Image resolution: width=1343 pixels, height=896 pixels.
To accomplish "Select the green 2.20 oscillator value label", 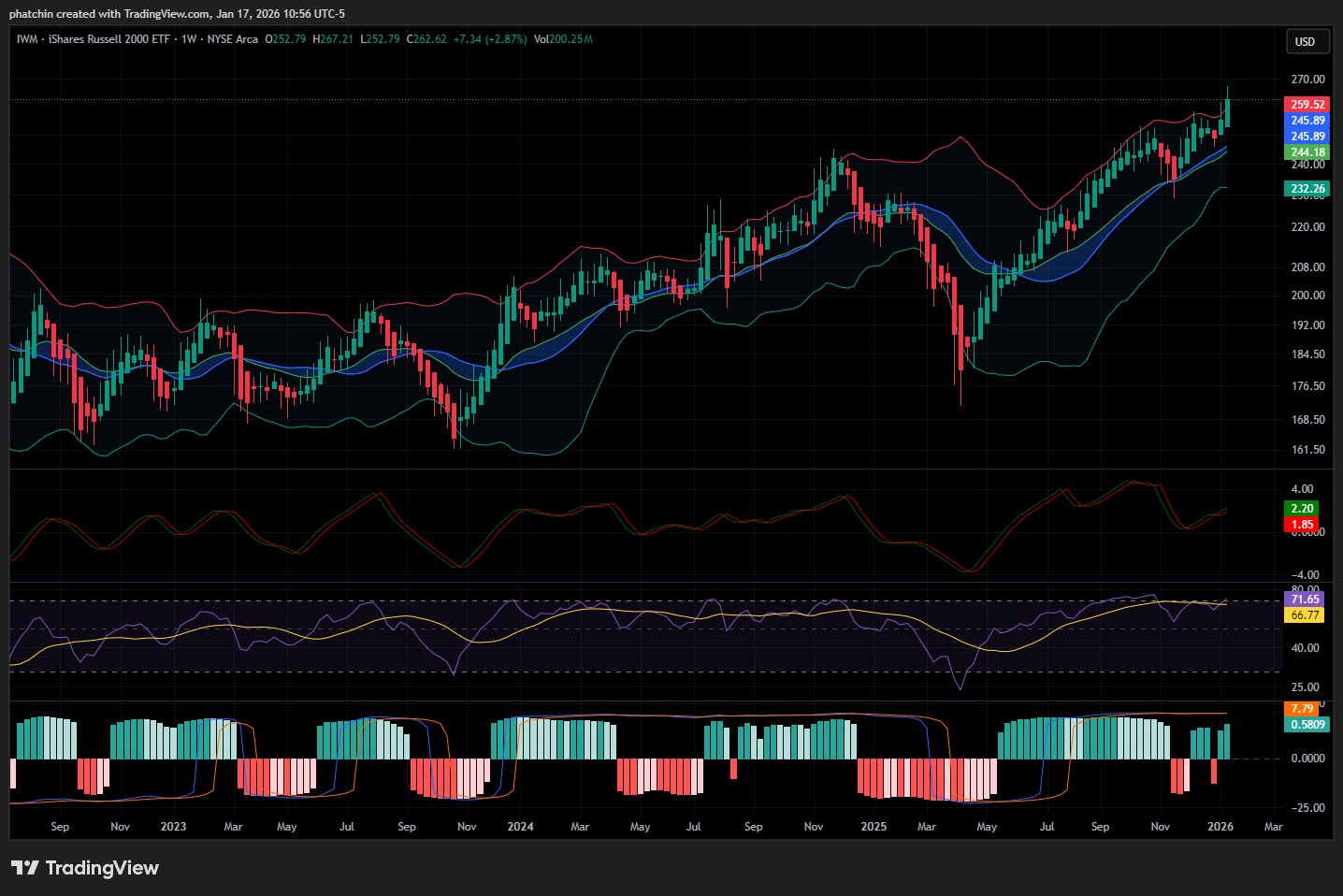I will (1302, 509).
